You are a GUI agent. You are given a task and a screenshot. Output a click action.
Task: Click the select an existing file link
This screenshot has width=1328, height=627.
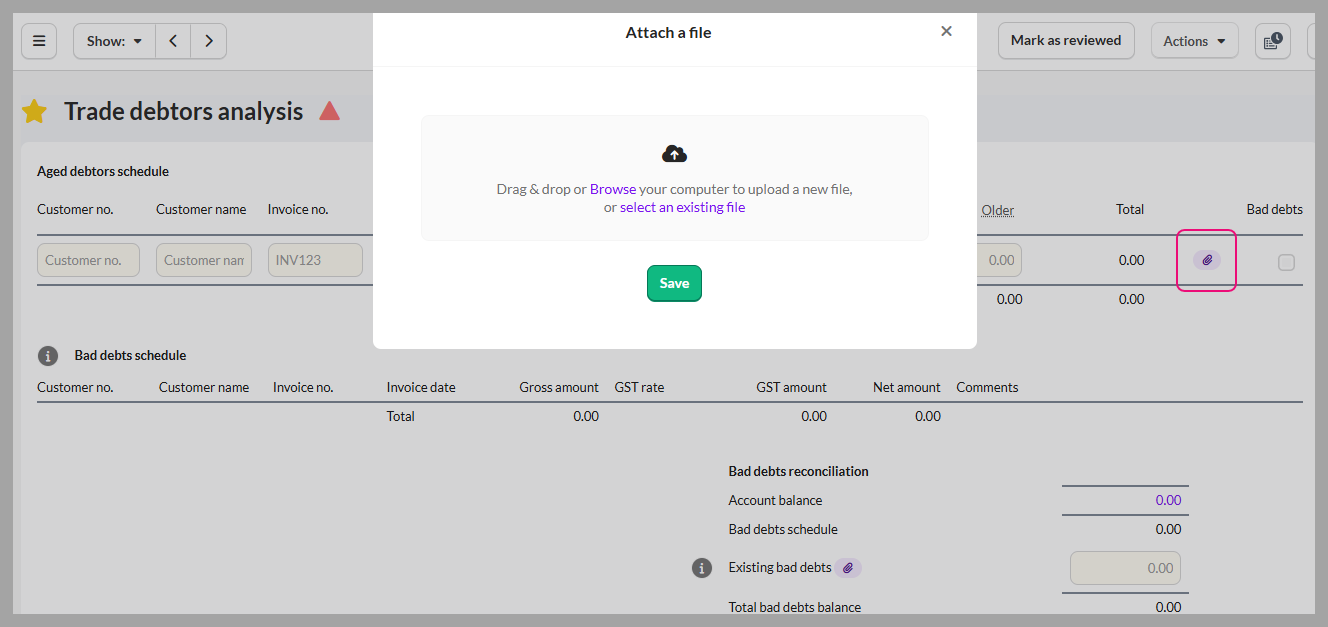pyautogui.click(x=682, y=208)
